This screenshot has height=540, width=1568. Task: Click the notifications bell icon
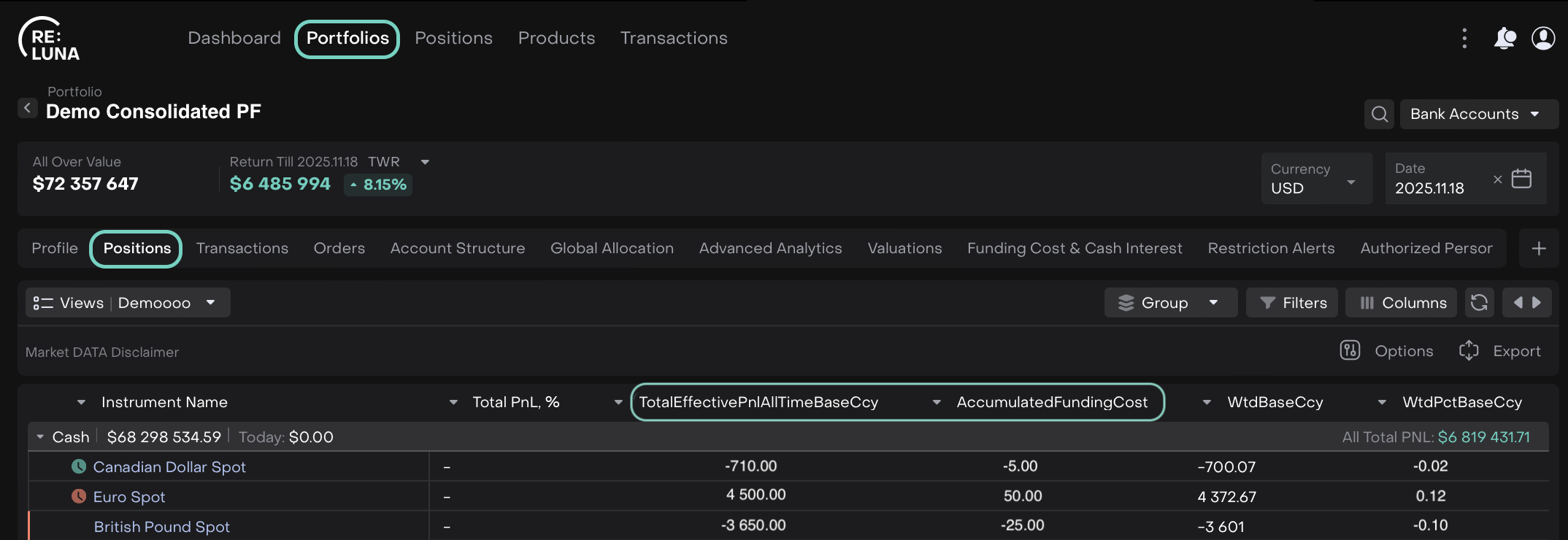pyautogui.click(x=1504, y=38)
